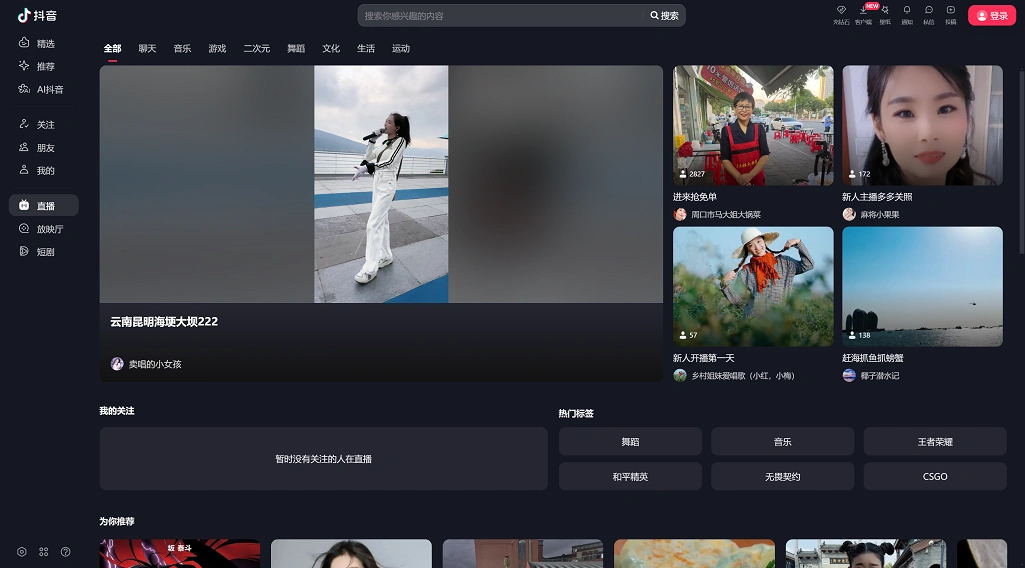Click the 投稿 upload video icon
The image size is (1025, 568).
(951, 11)
